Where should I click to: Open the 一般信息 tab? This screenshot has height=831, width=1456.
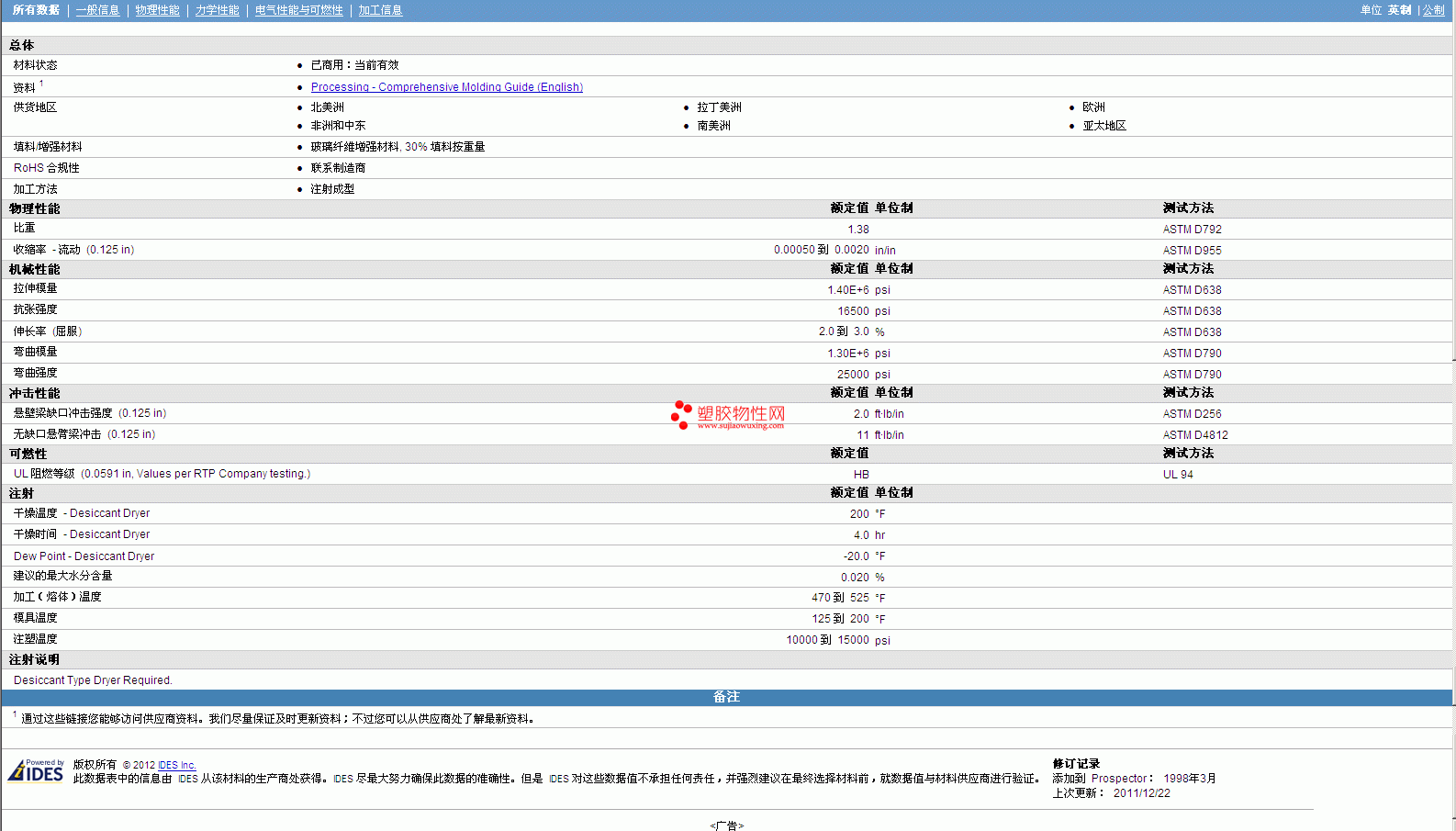97,10
